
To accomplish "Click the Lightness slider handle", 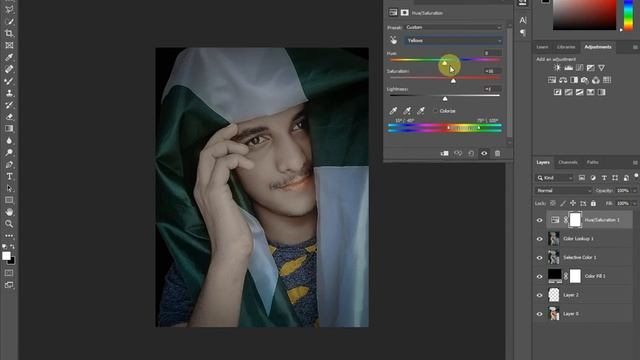I will pos(445,99).
